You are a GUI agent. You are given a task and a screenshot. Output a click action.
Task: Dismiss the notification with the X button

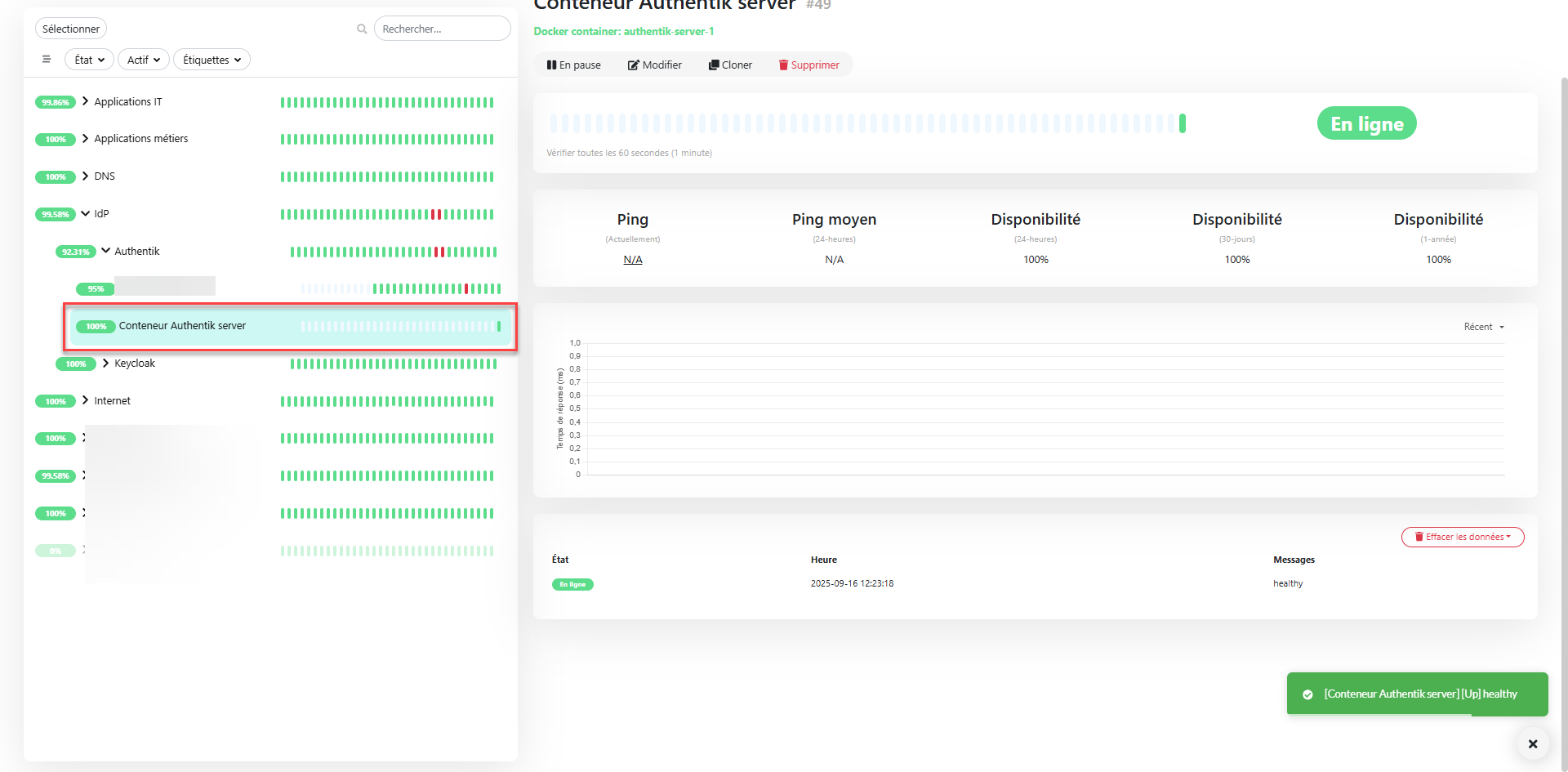pos(1532,743)
